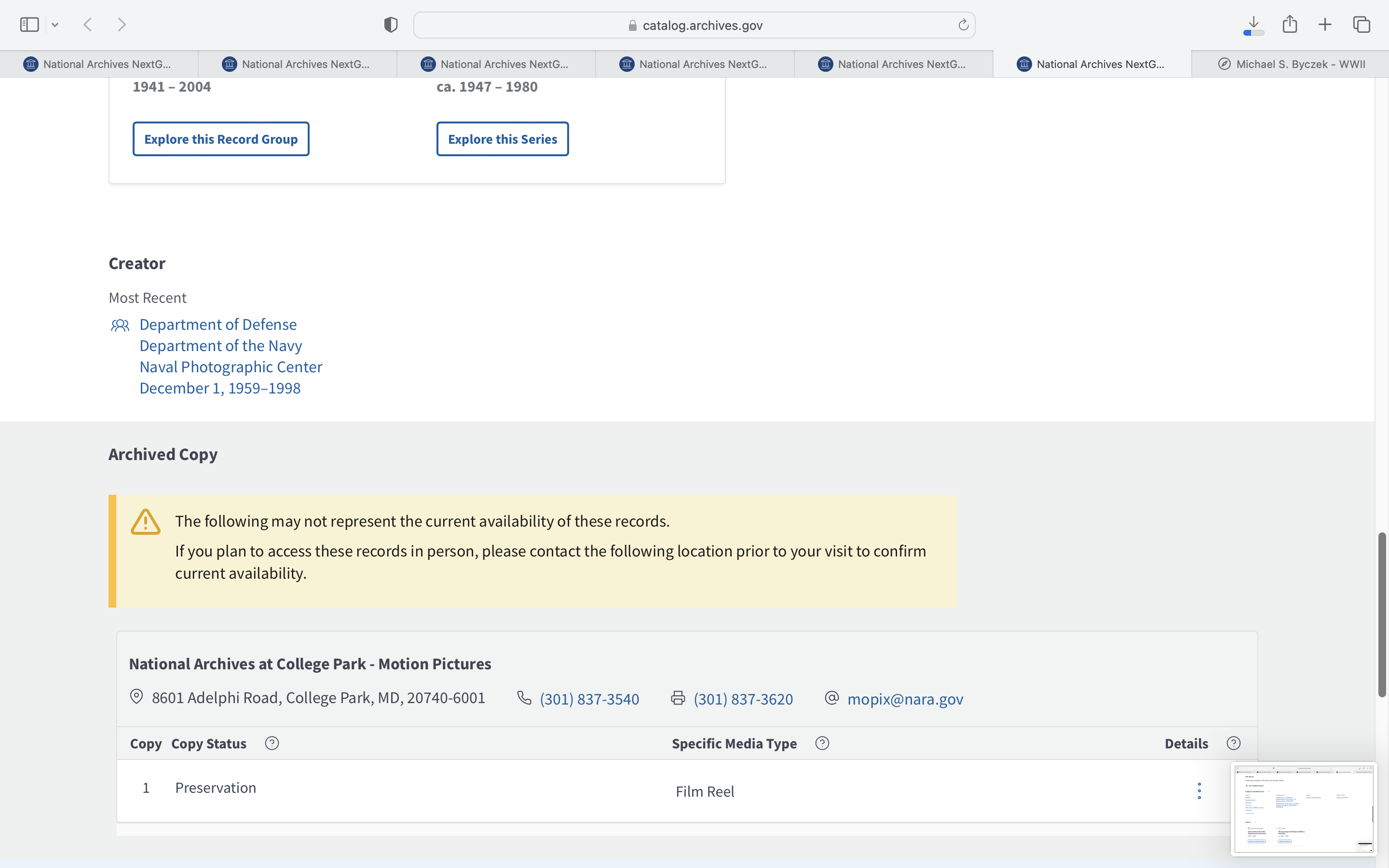The width and height of the screenshot is (1389, 868).
Task: Open the Safari downloads icon
Action: click(1253, 25)
